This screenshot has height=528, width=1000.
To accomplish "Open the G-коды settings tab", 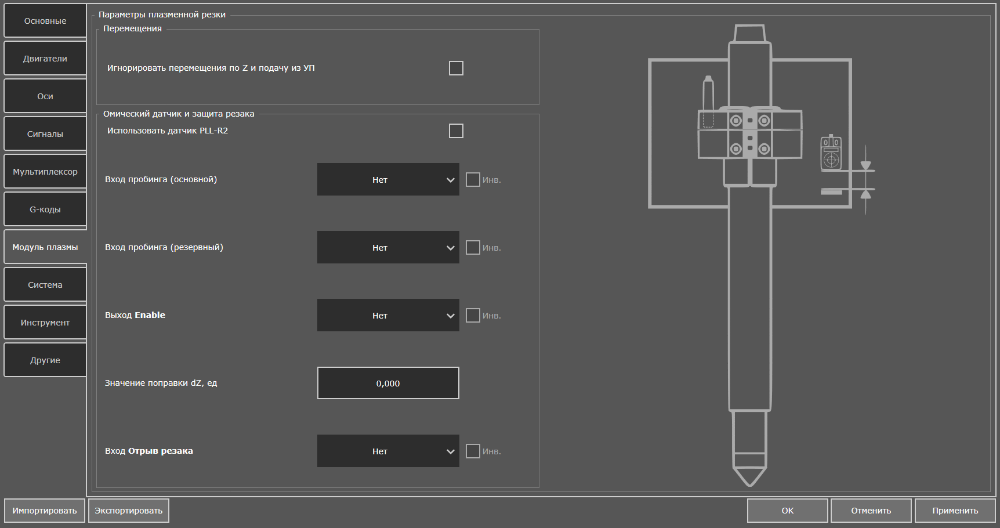I will coord(44,209).
